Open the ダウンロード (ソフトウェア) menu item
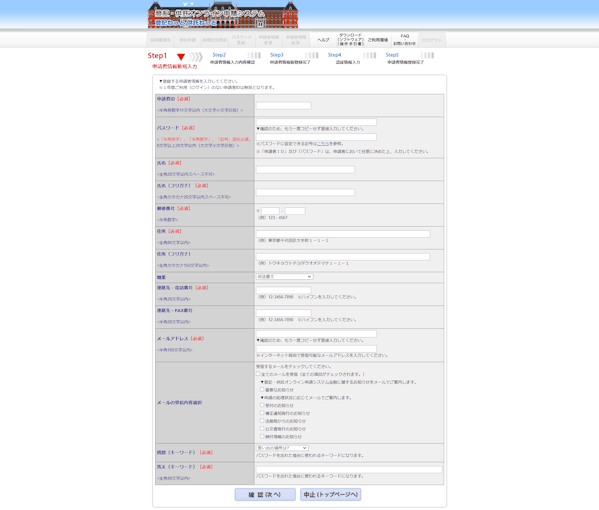Screen dimensions: 599x510 (x=350, y=40)
